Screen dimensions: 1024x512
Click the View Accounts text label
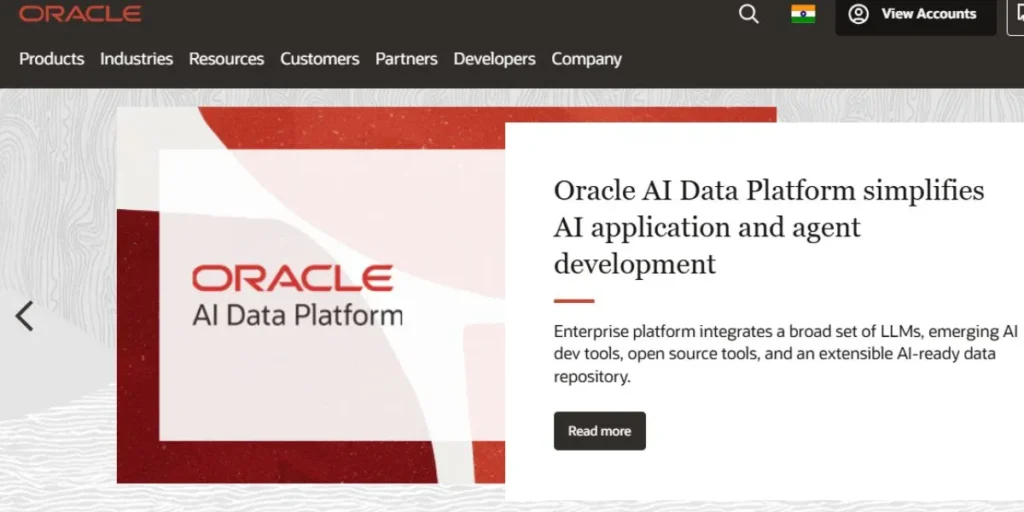pyautogui.click(x=928, y=14)
